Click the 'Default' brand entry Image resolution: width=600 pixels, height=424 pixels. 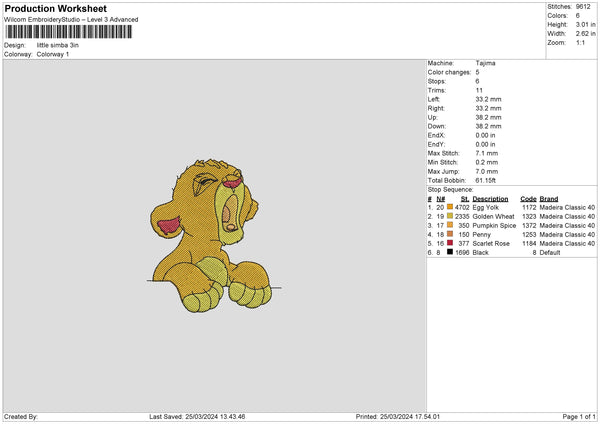coord(550,253)
